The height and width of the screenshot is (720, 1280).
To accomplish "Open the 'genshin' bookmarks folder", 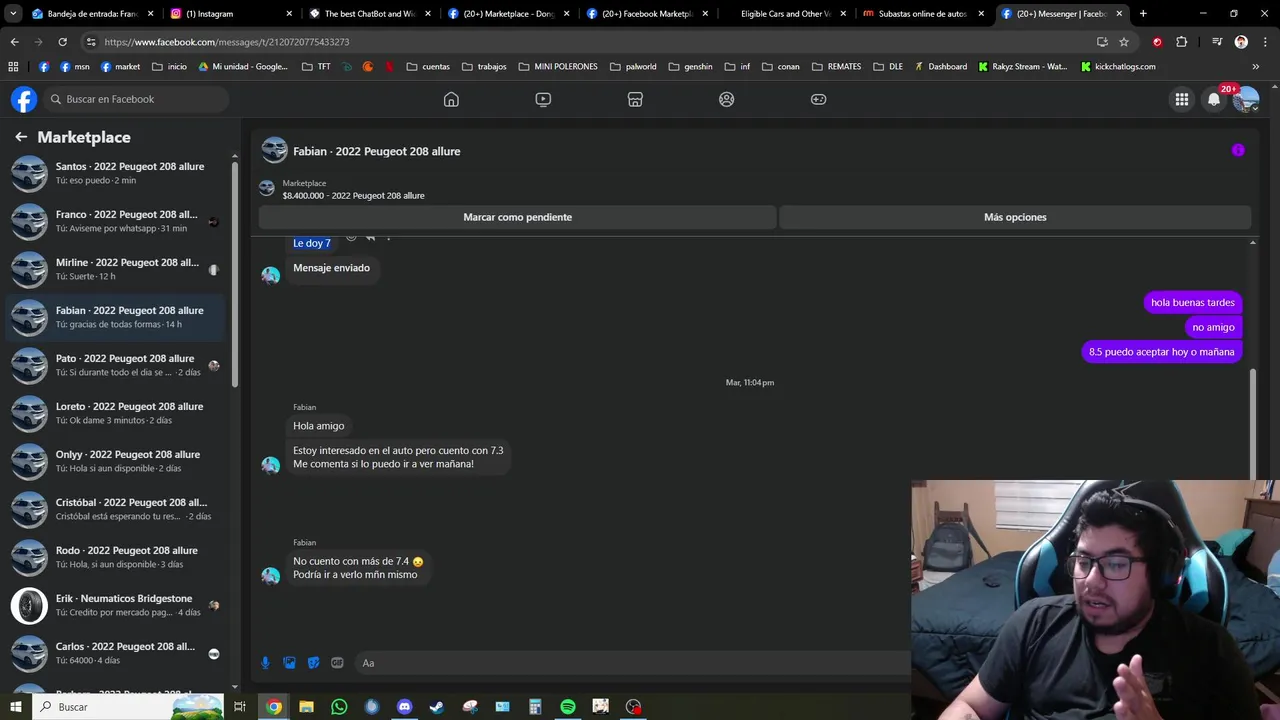I will 690,67.
